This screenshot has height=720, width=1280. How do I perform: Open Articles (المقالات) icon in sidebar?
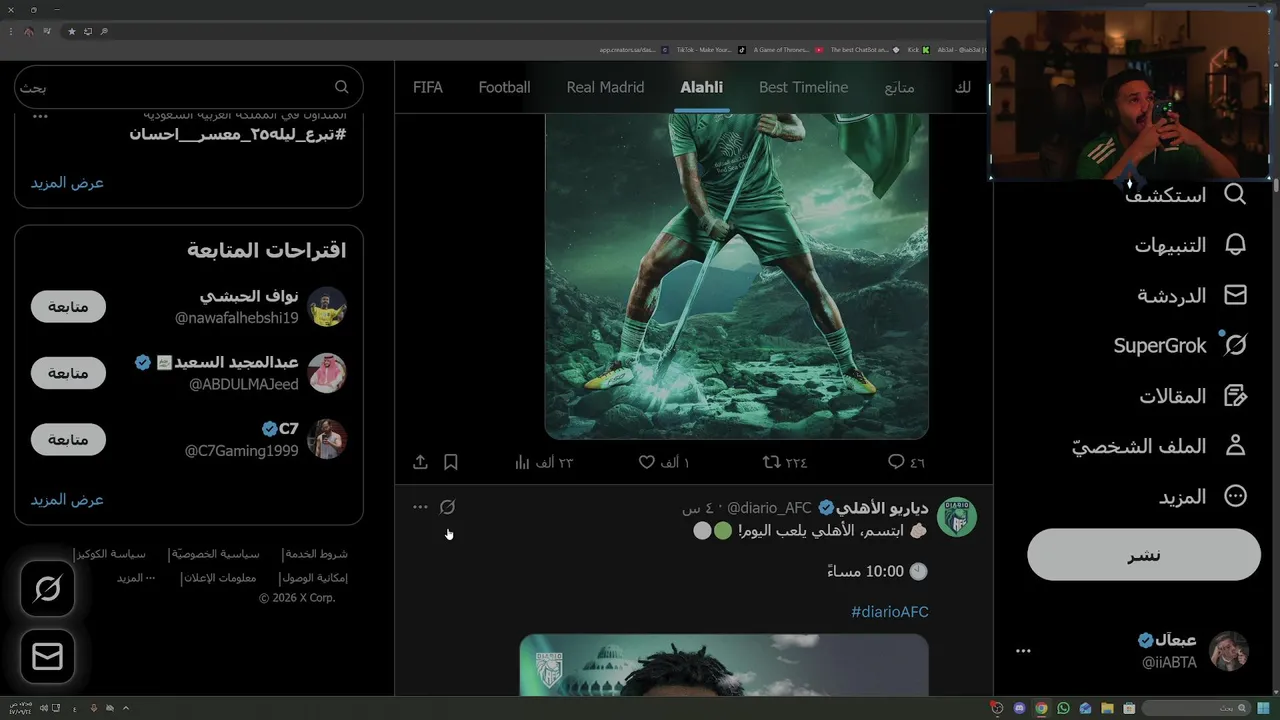point(1235,396)
